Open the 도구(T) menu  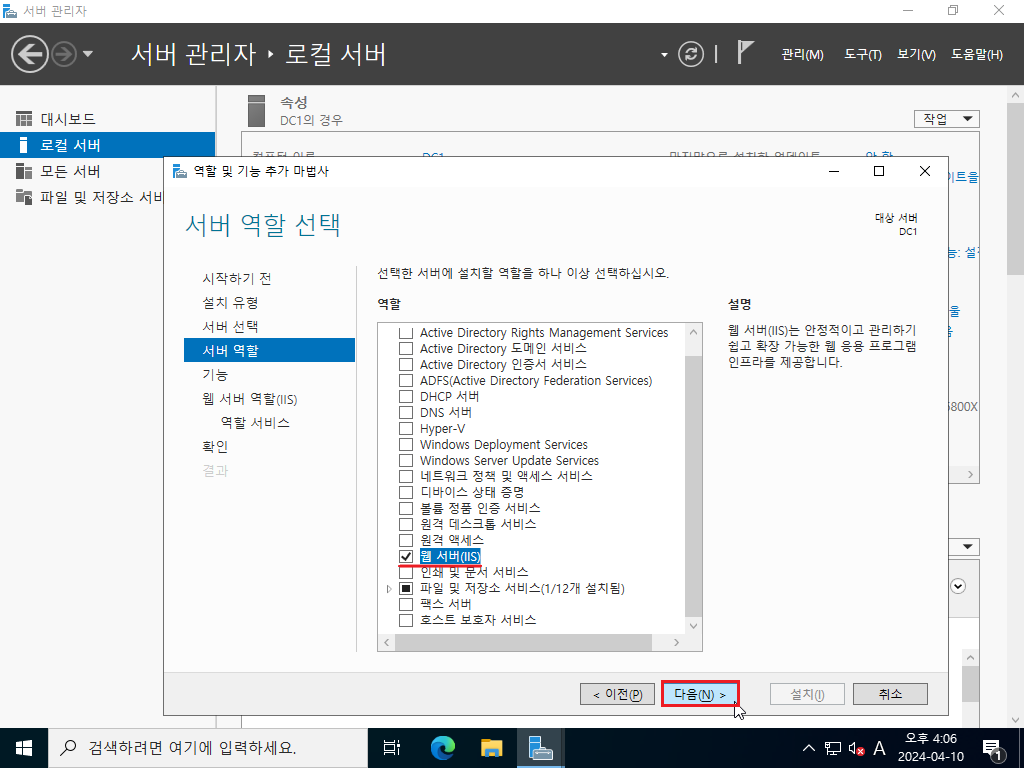863,55
